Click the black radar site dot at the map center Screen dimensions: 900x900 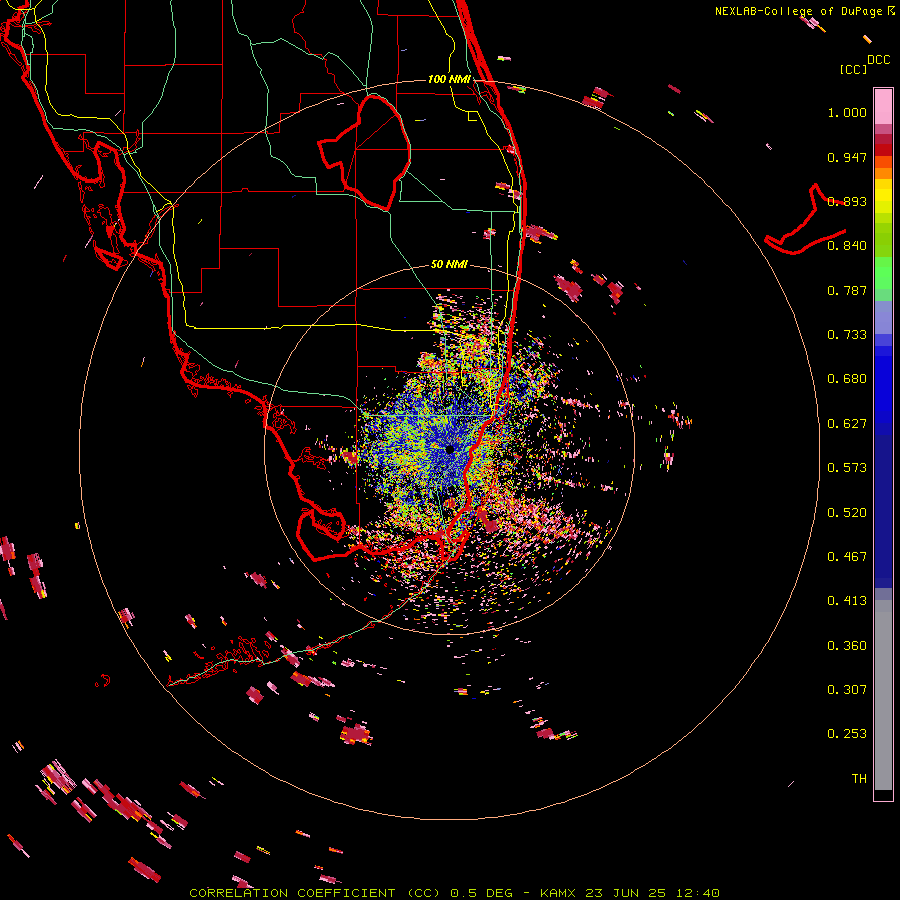coord(449,449)
